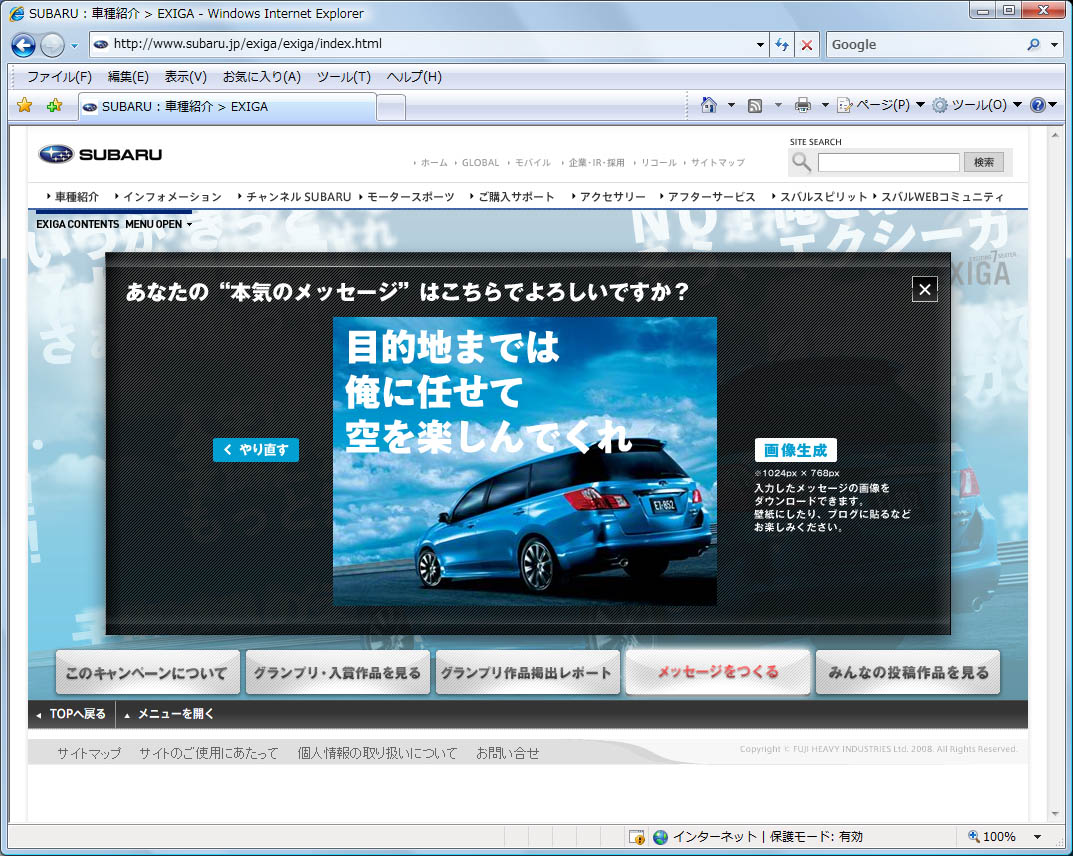Open the GLOBAL header link

pos(480,163)
